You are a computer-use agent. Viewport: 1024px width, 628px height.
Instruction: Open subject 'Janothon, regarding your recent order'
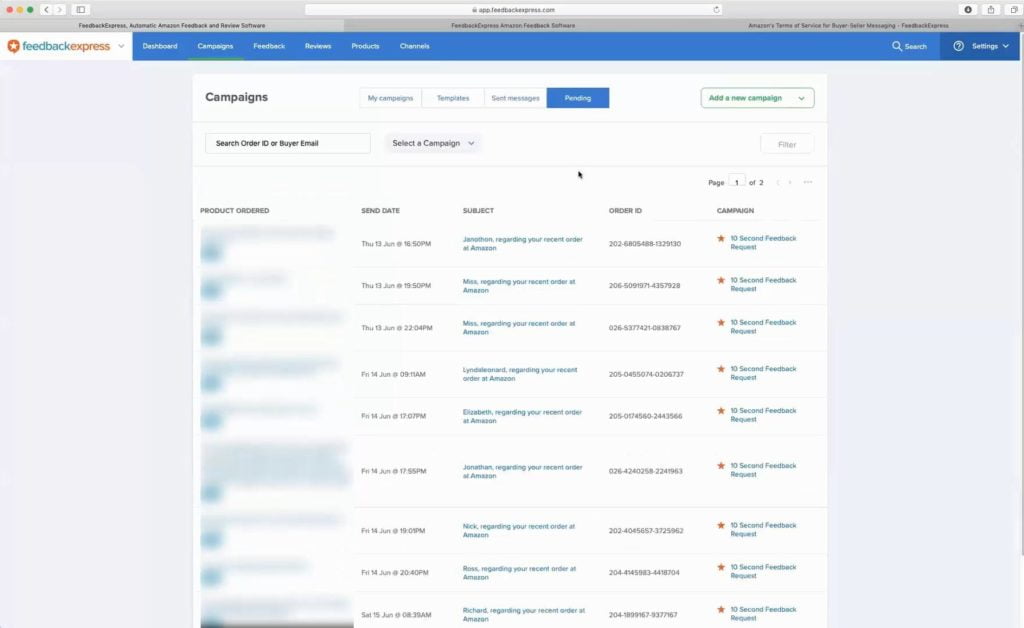(522, 243)
